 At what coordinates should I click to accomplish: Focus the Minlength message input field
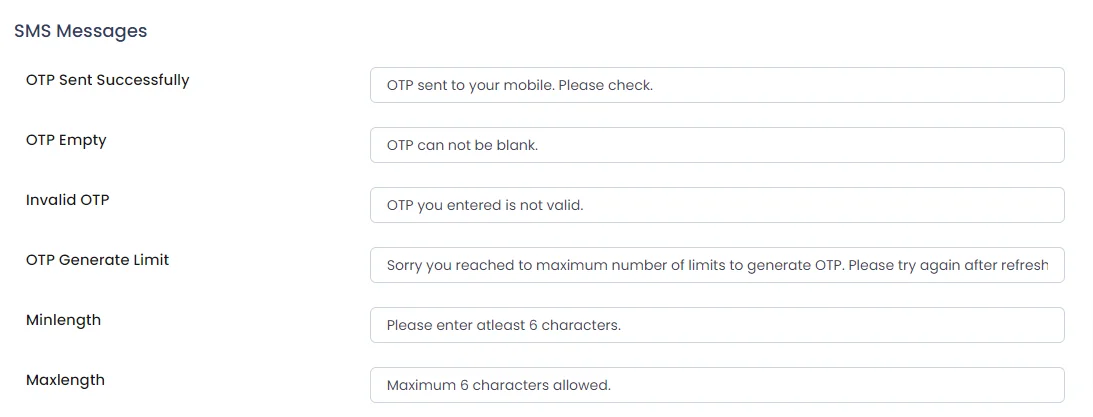[717, 325]
